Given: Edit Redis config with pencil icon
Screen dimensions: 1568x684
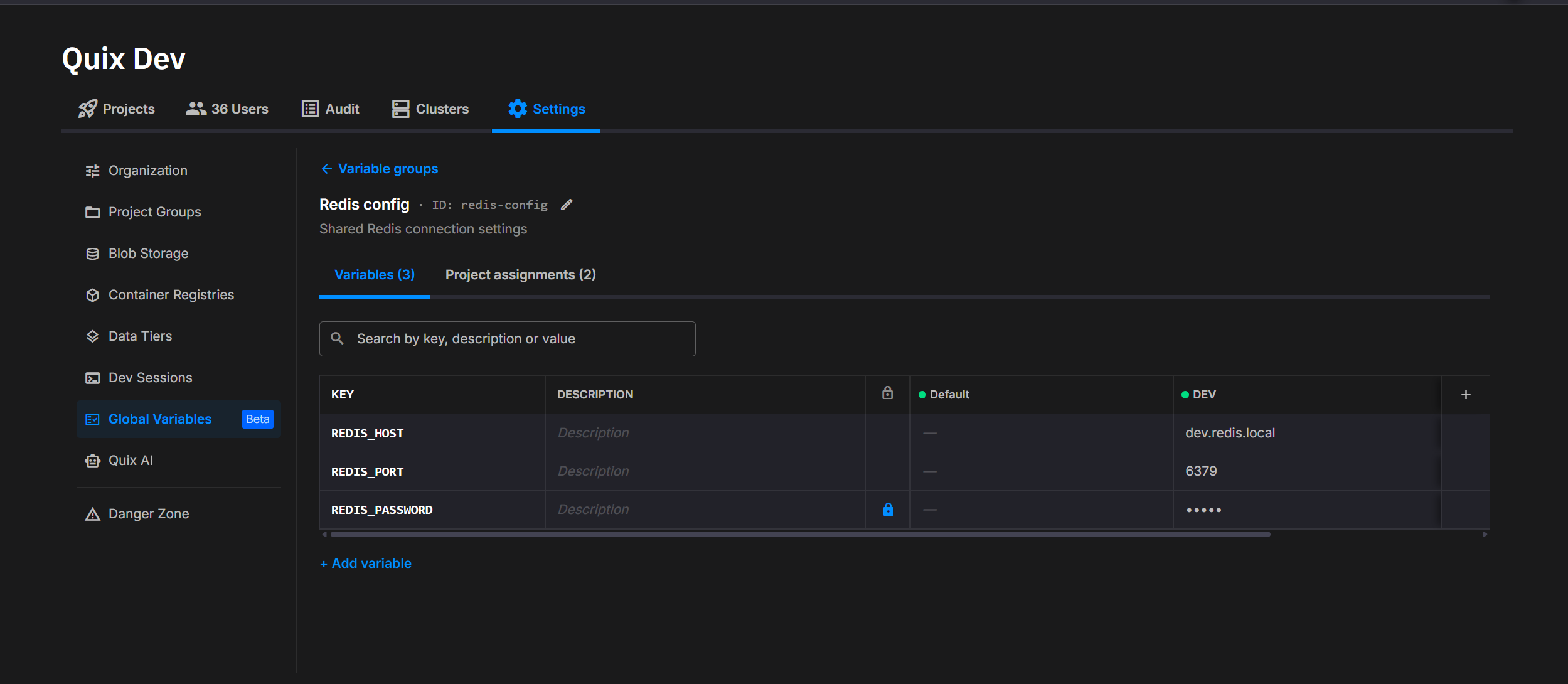Looking at the screenshot, I should coord(567,205).
